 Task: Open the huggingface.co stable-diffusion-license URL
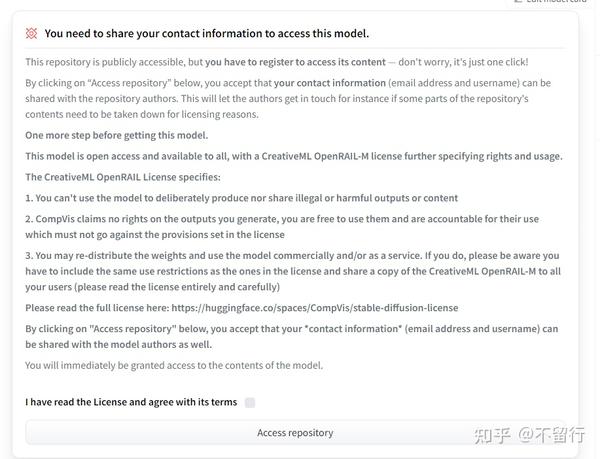pos(315,308)
